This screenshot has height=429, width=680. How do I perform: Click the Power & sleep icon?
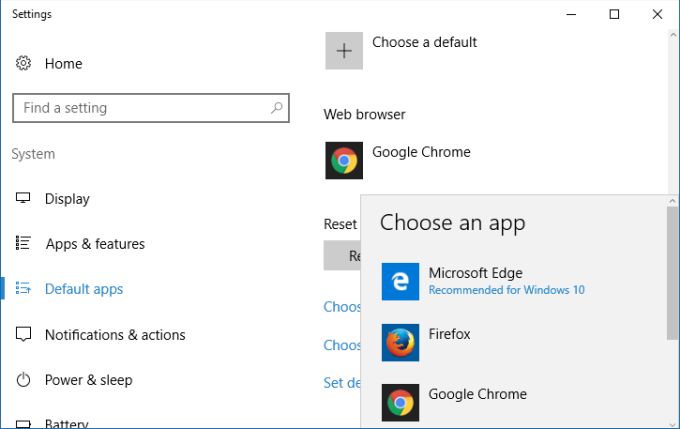click(x=23, y=380)
